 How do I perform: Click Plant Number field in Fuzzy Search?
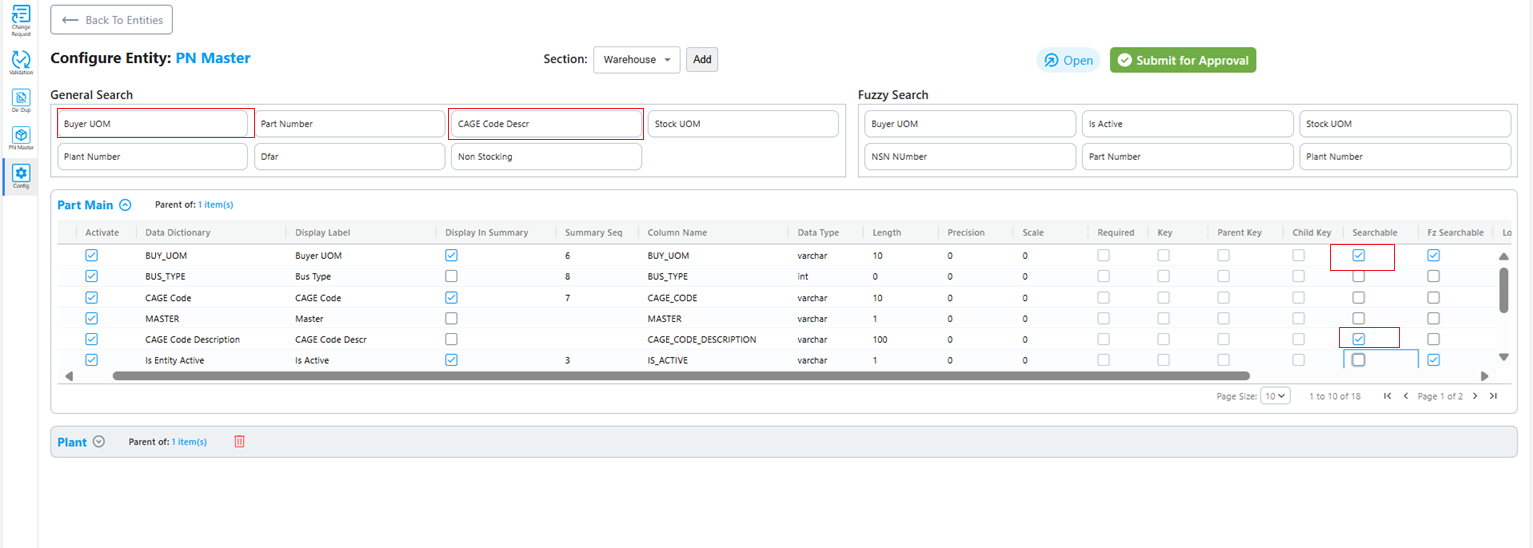point(1405,157)
